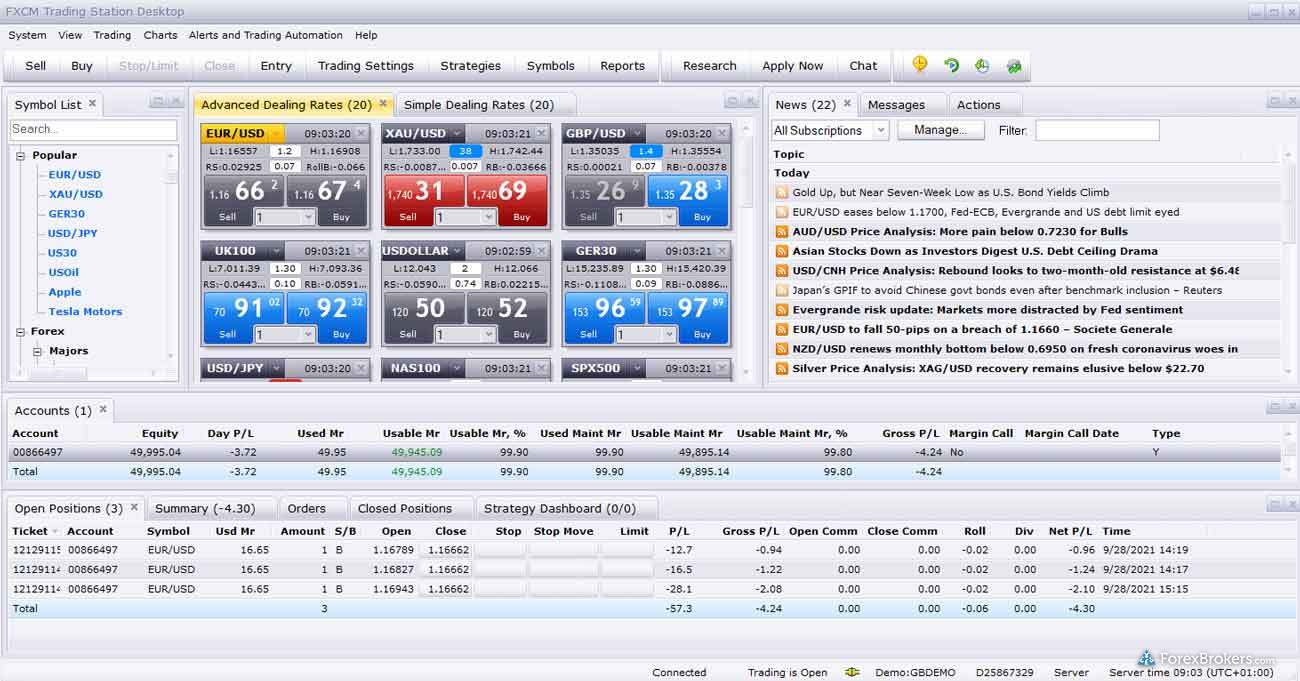Click connection status icon in status bar

pos(852,672)
